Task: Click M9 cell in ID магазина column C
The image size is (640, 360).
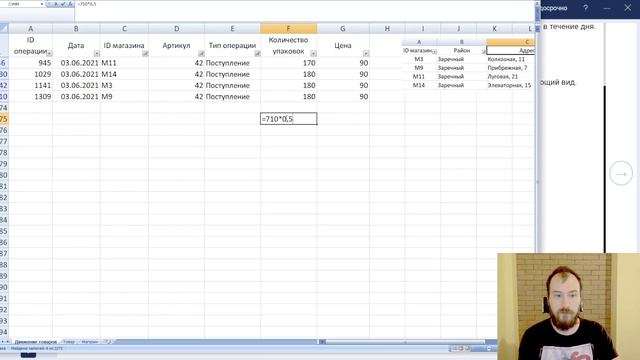Action: pyautogui.click(x=124, y=97)
